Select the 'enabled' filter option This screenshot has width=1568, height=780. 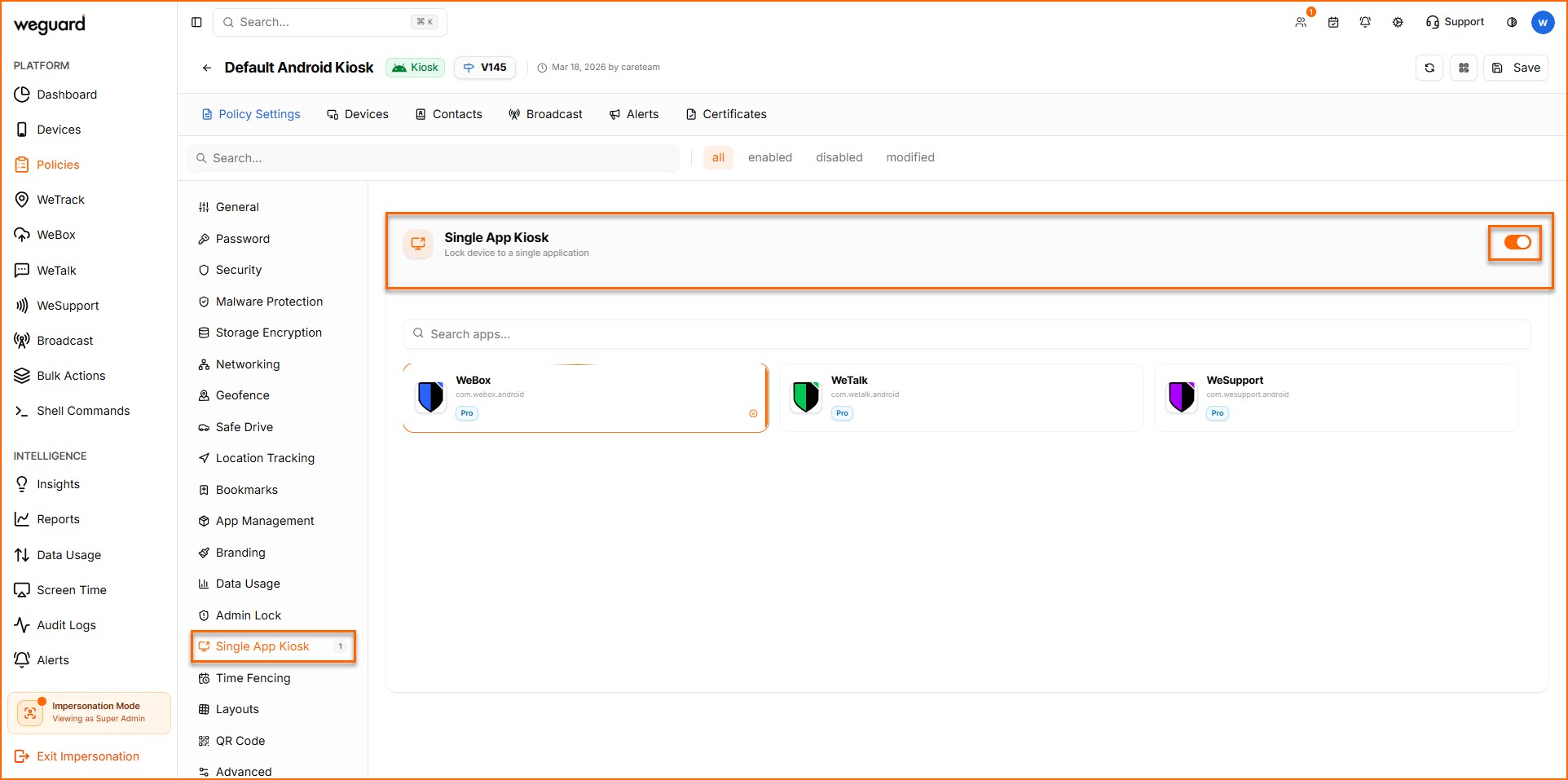click(x=769, y=157)
